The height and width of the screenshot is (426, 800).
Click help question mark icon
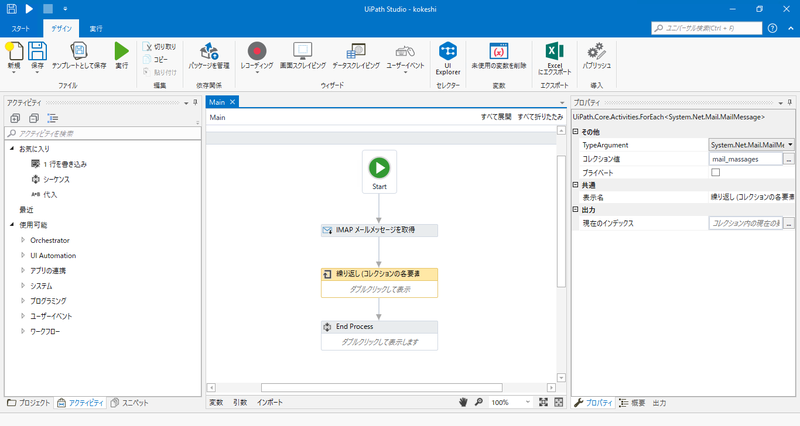pyautogui.click(x=772, y=28)
